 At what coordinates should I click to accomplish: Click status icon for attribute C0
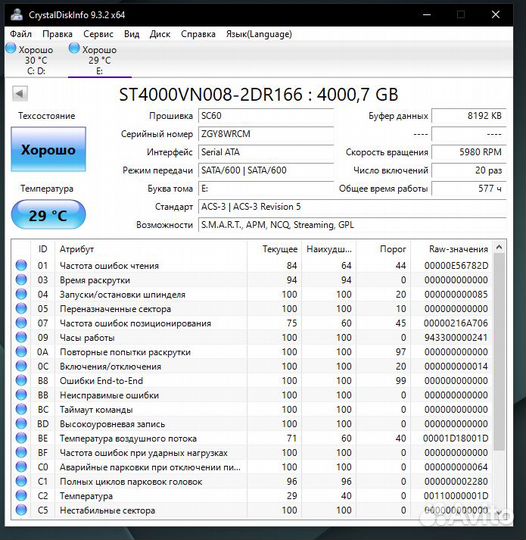(x=21, y=467)
